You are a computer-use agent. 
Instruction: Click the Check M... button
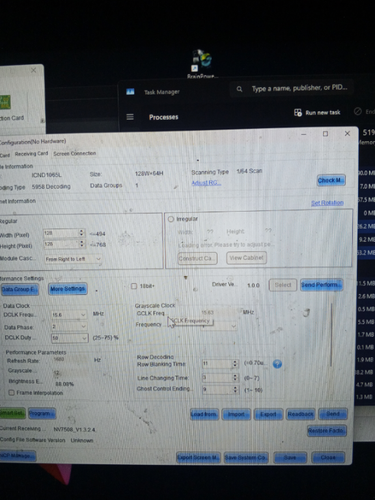tap(331, 180)
